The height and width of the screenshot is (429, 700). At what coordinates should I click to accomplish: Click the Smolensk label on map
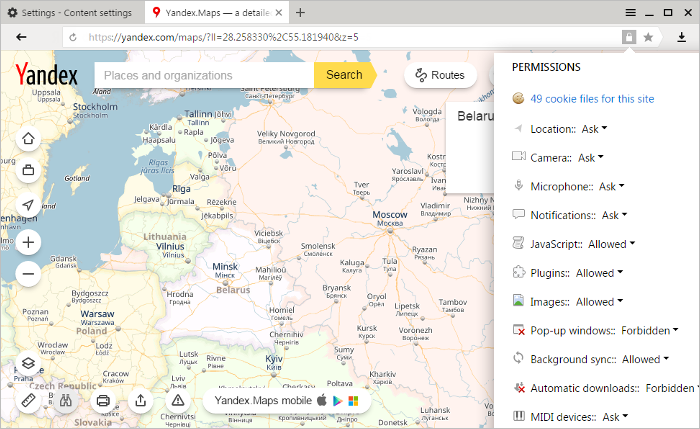pyautogui.click(x=318, y=246)
